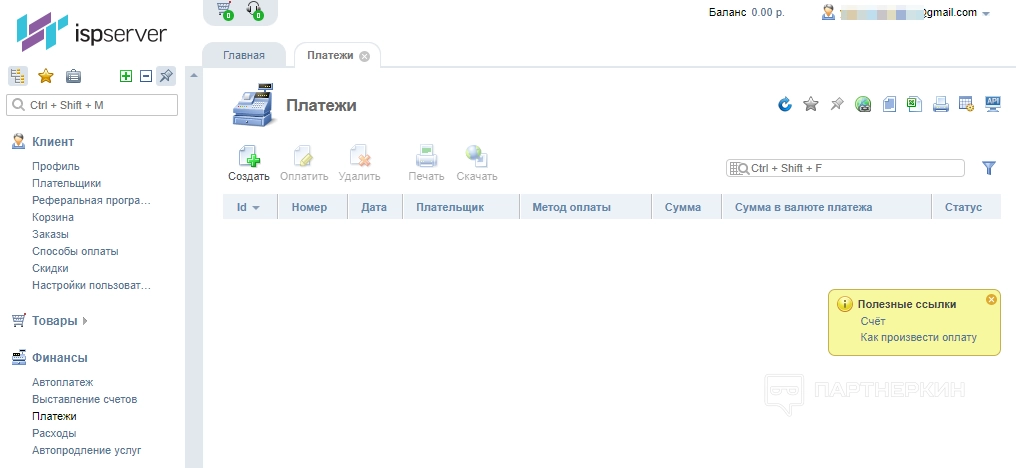Expand the Товары section
1016x468 pixels.
pos(54,320)
